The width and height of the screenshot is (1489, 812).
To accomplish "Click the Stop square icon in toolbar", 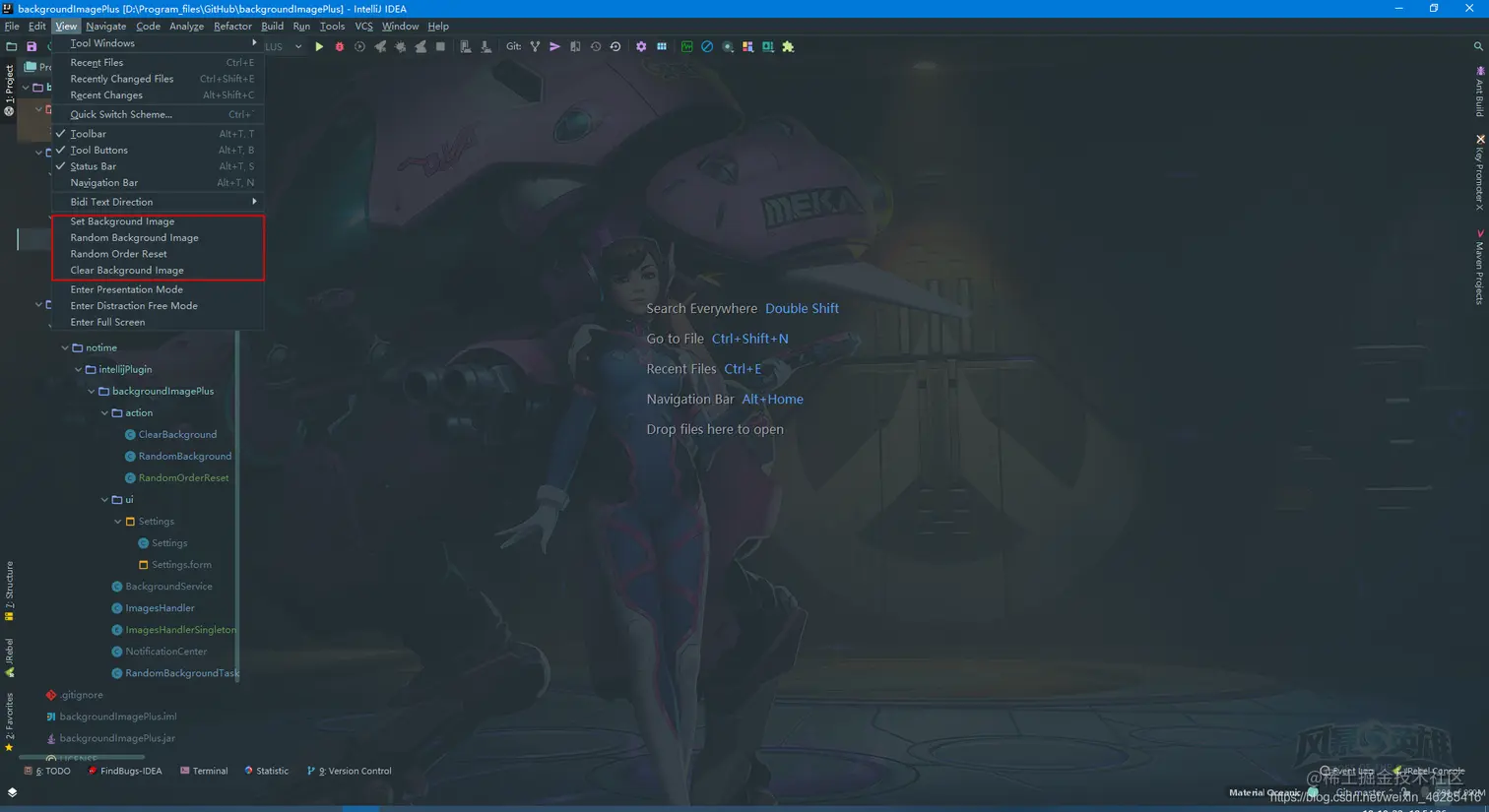I will [440, 46].
